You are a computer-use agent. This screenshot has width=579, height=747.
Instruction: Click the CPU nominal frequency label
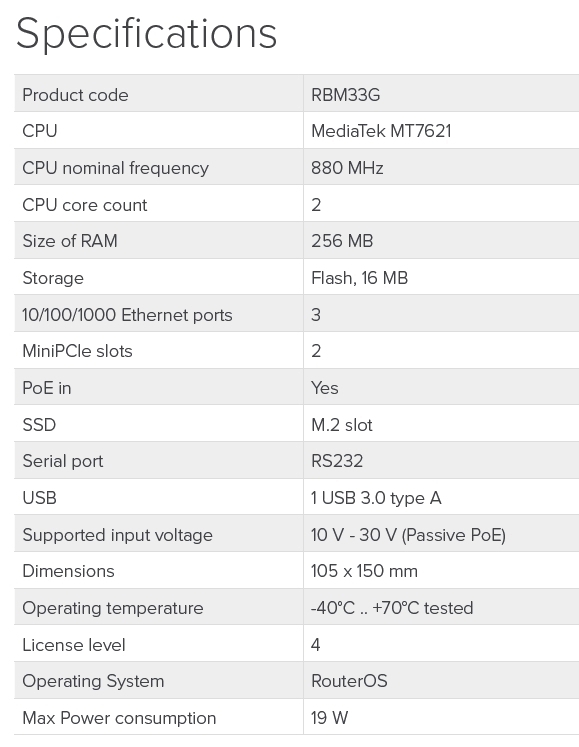click(115, 168)
